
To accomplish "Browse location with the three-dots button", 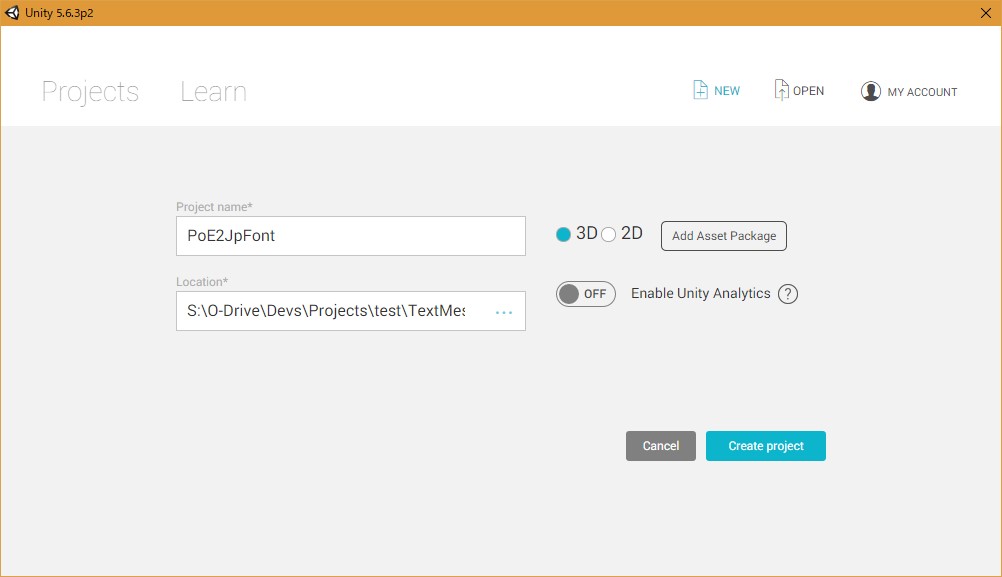I will [x=504, y=312].
